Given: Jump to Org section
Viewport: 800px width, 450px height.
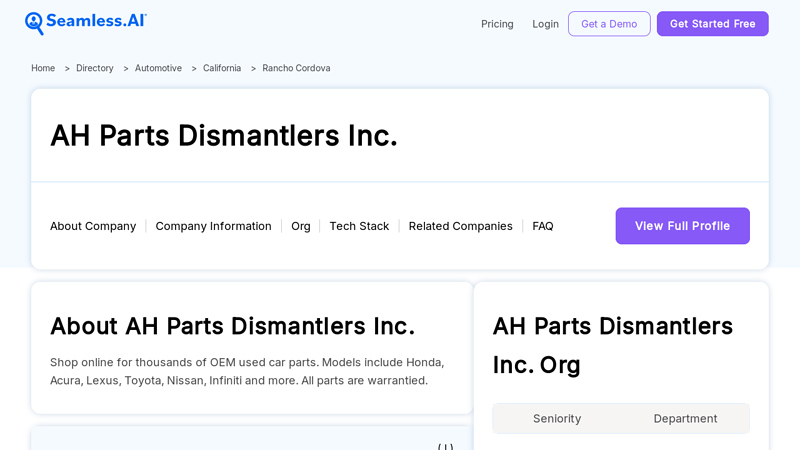Looking at the screenshot, I should [x=301, y=226].
